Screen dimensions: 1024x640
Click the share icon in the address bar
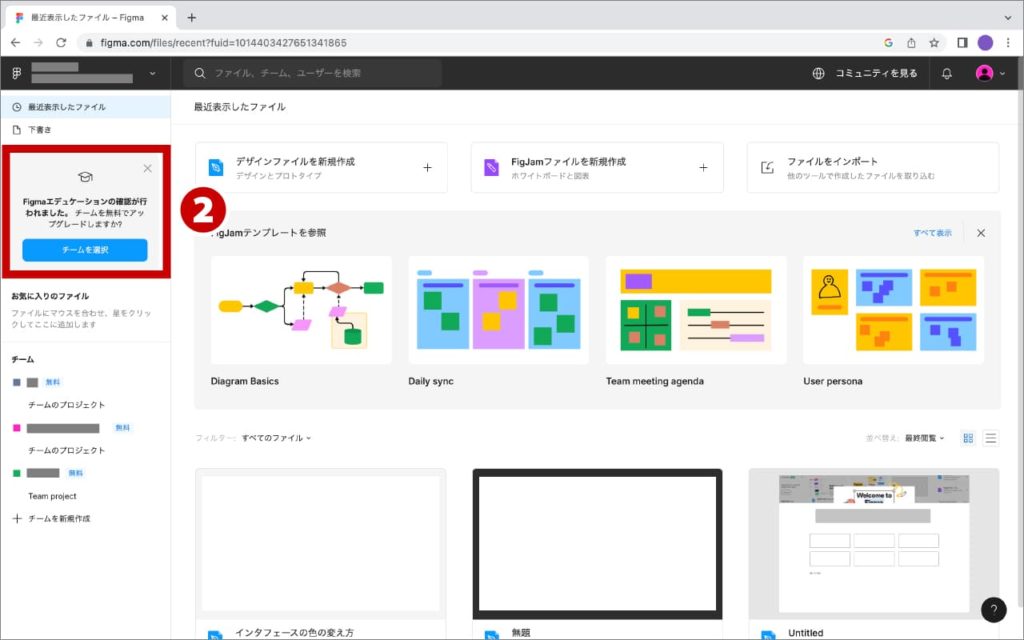[x=911, y=43]
